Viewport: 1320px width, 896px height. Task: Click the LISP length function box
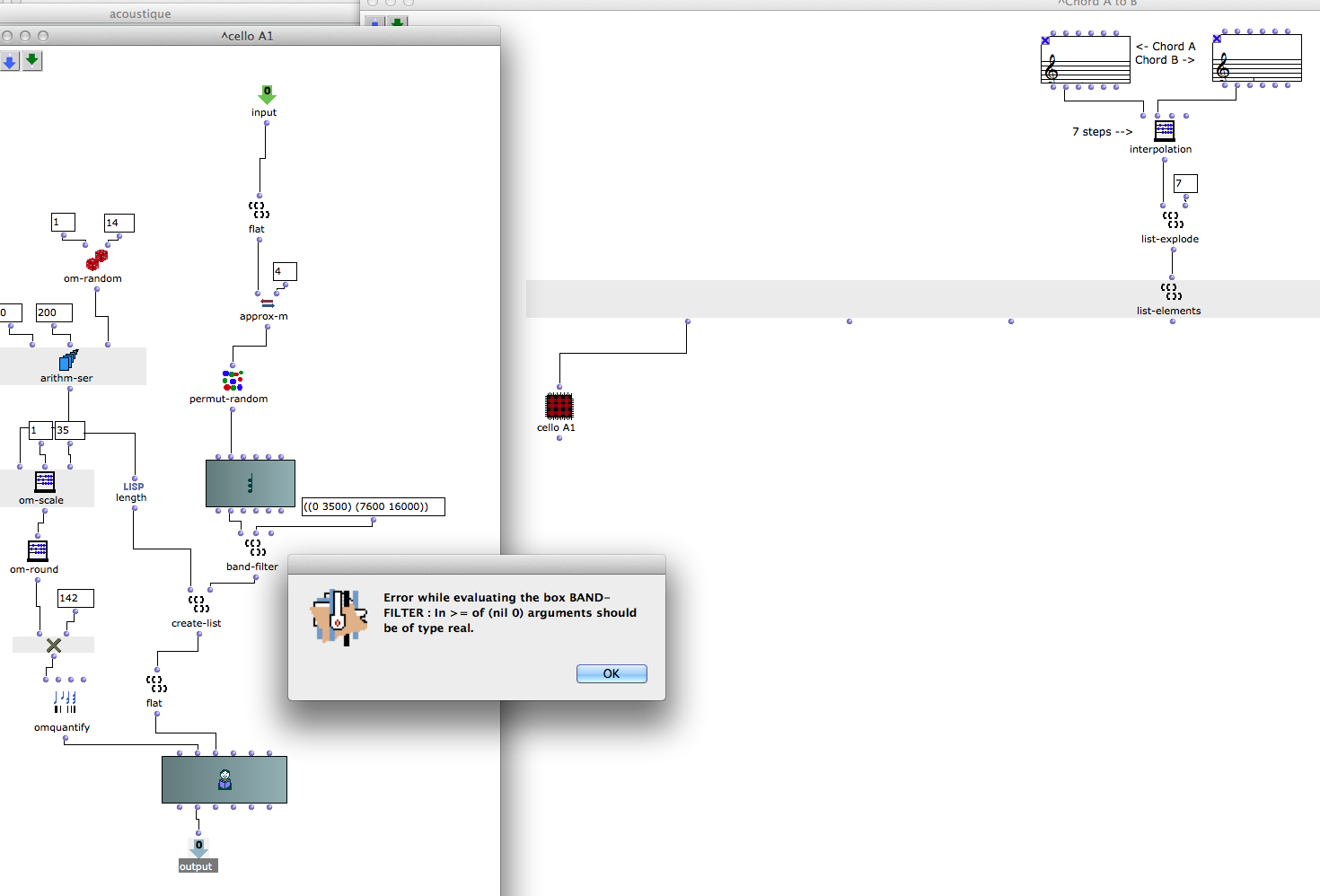[x=132, y=491]
